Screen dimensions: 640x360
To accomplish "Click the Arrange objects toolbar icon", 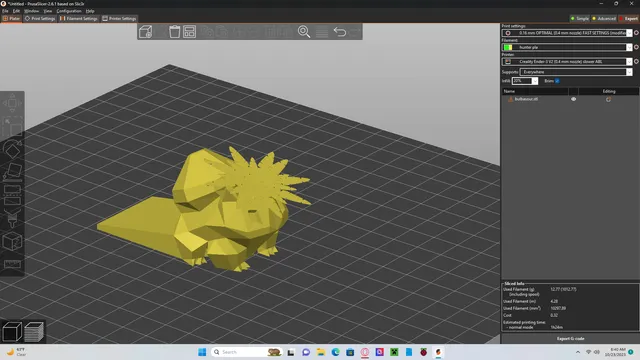I will pos(189,32).
